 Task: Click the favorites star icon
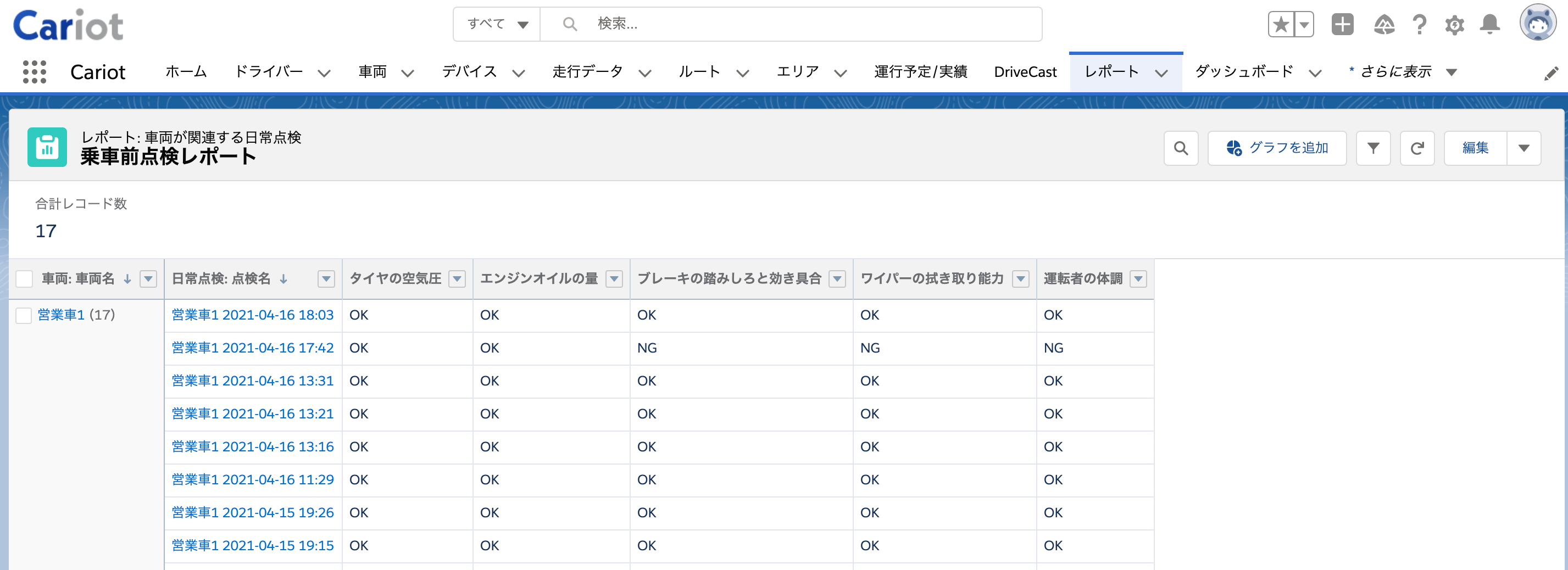click(x=1281, y=25)
